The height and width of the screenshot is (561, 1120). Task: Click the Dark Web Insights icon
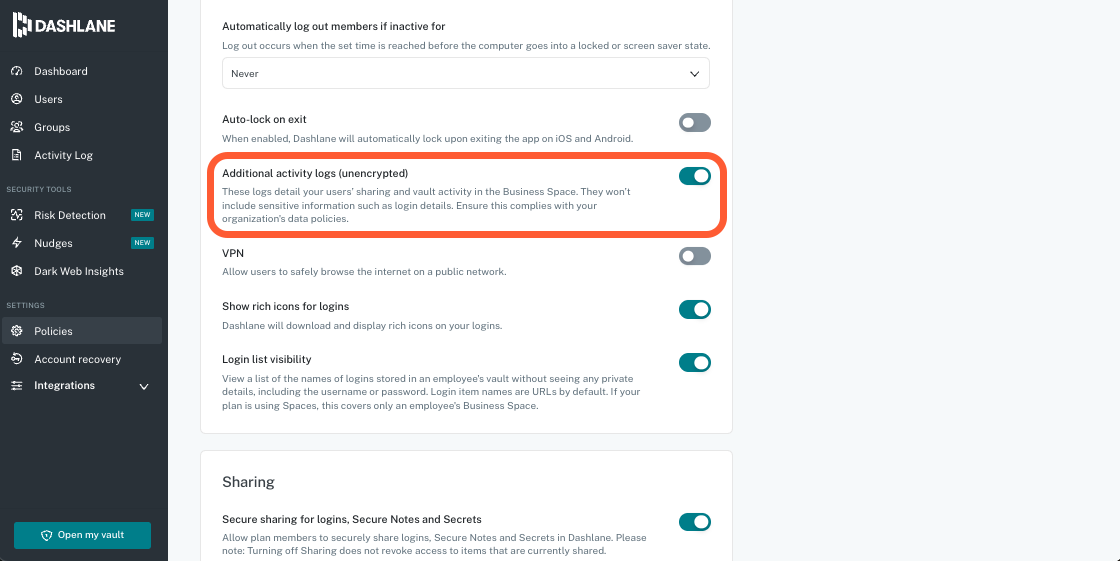17,271
